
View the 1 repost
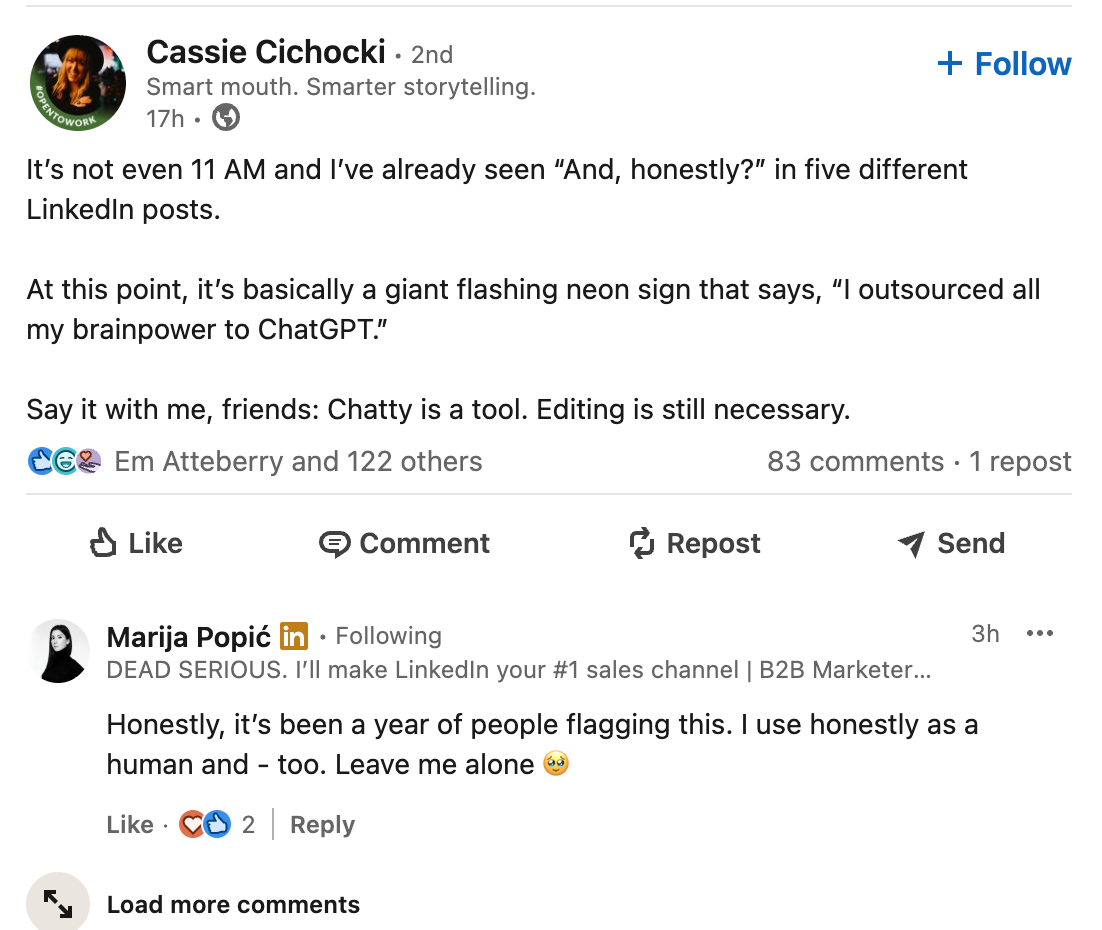point(1020,461)
